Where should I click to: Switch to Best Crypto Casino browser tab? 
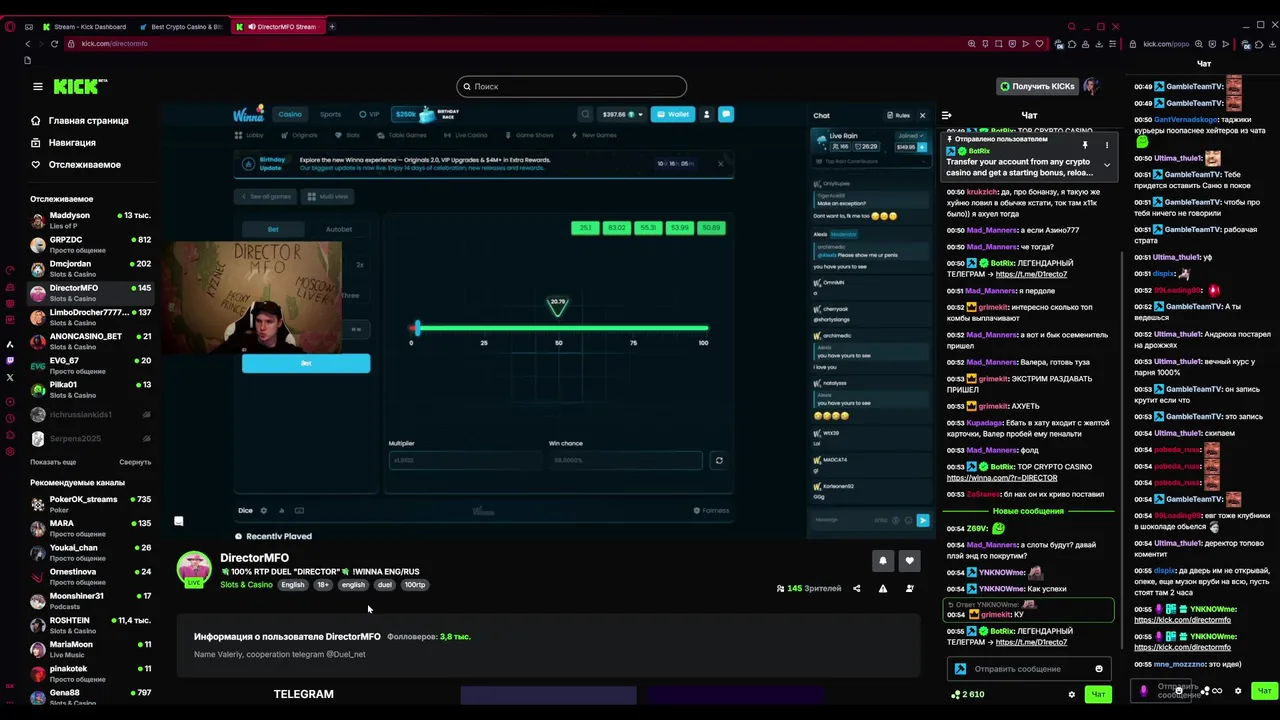pos(184,27)
